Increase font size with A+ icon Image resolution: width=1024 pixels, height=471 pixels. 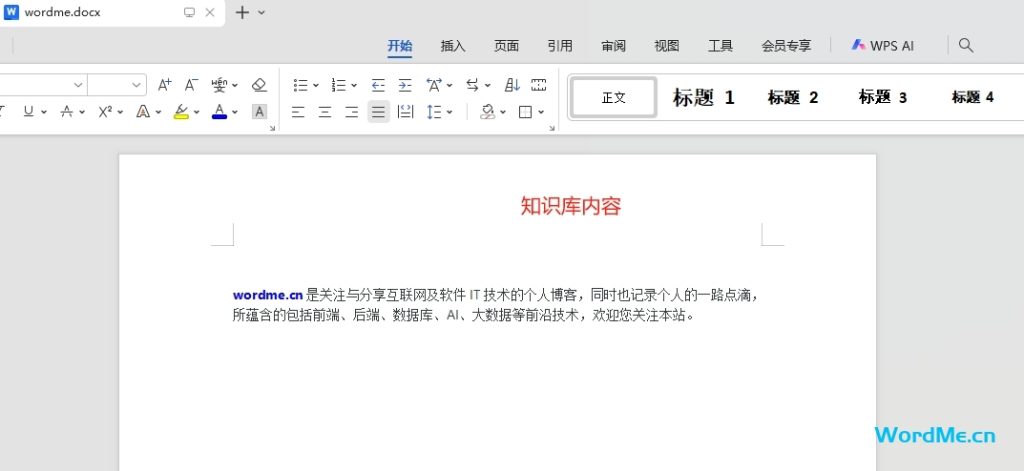165,84
